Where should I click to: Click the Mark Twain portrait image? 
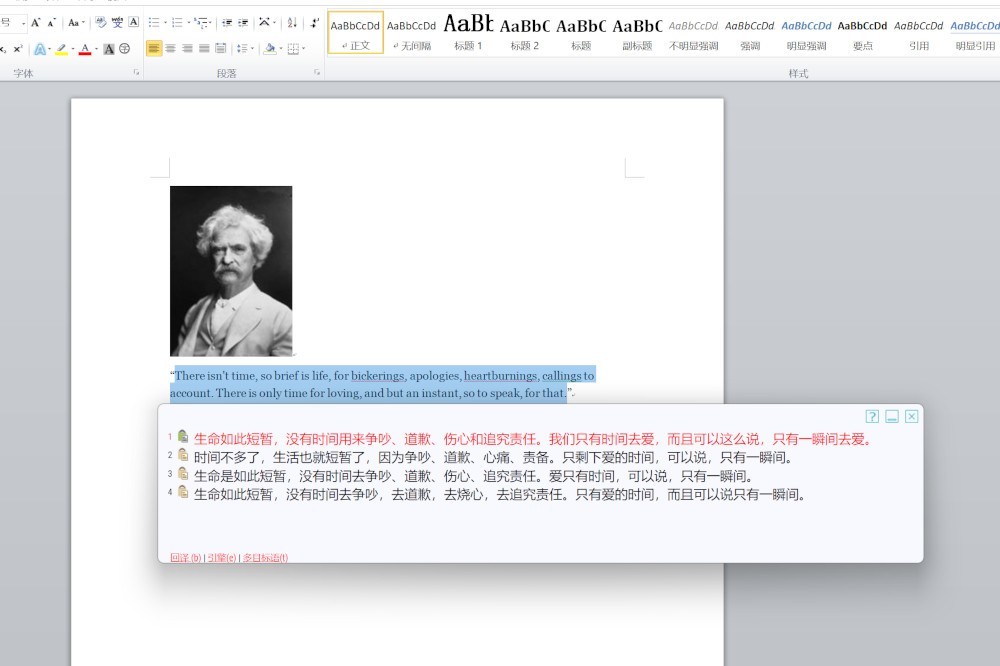point(231,270)
